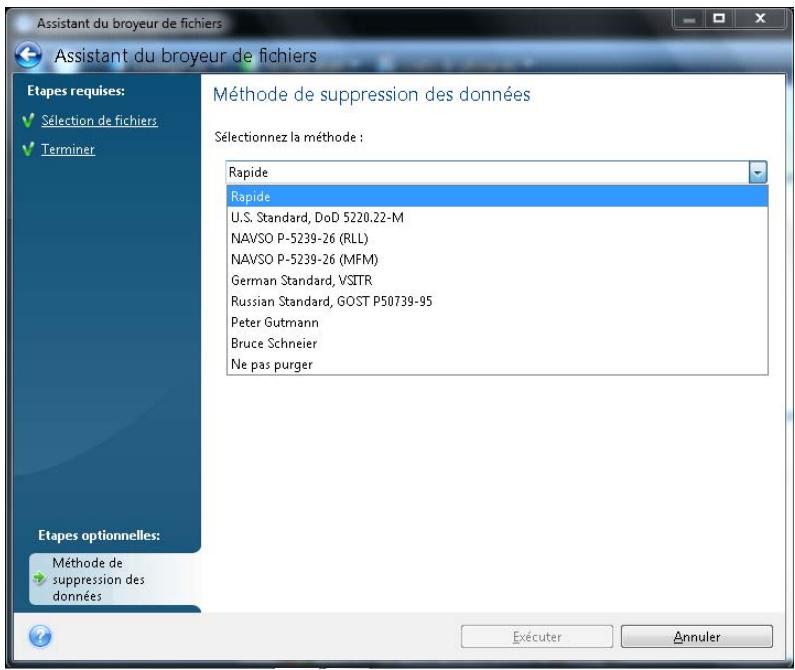Click the Exécuter button
This screenshot has height=670, width=795.
537,637
